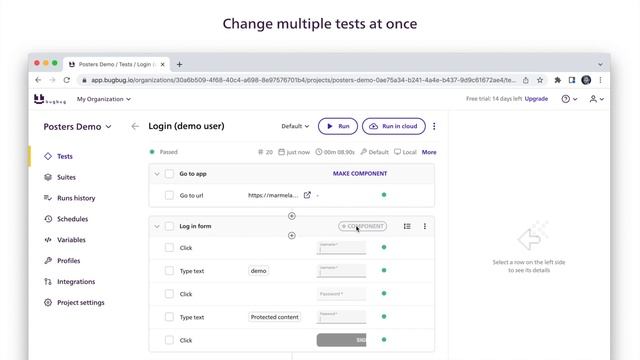Click the Run button

(x=338, y=126)
